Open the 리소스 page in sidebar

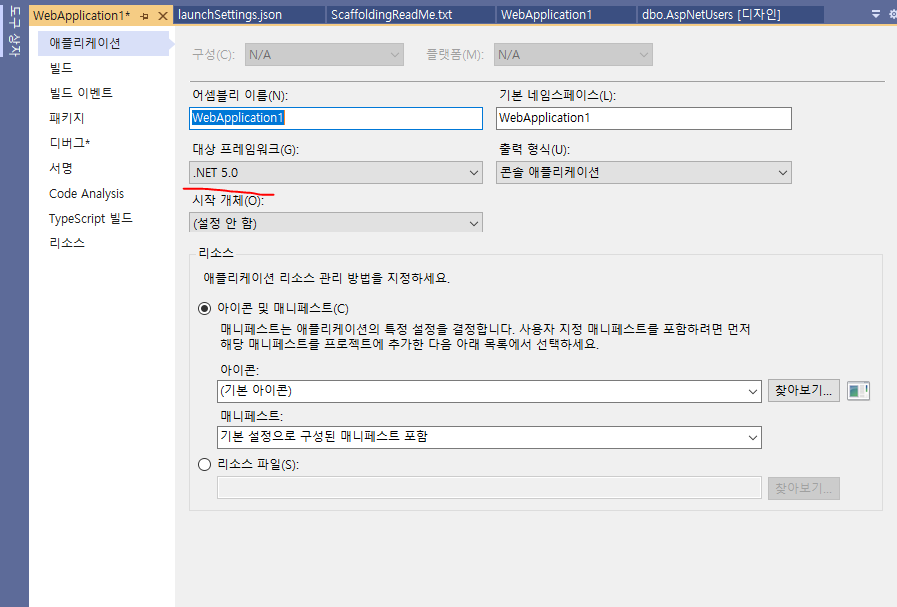pos(67,243)
